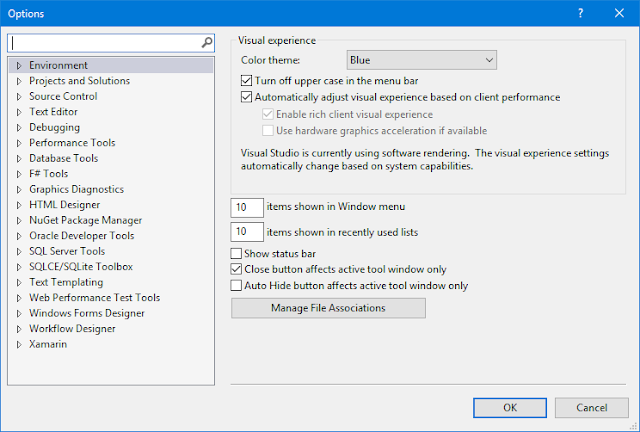Expand the SQL Server Tools arrow

[x=19, y=252]
